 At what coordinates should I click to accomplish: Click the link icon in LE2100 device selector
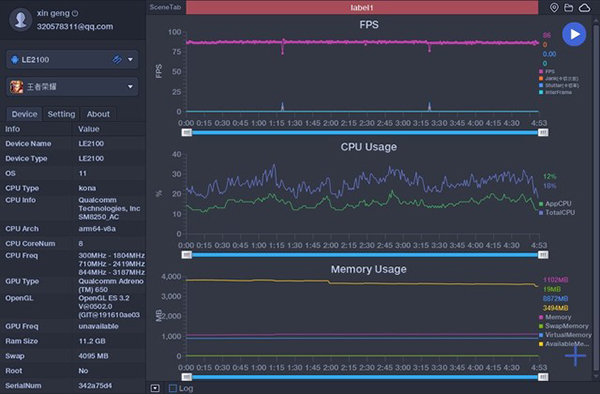117,59
